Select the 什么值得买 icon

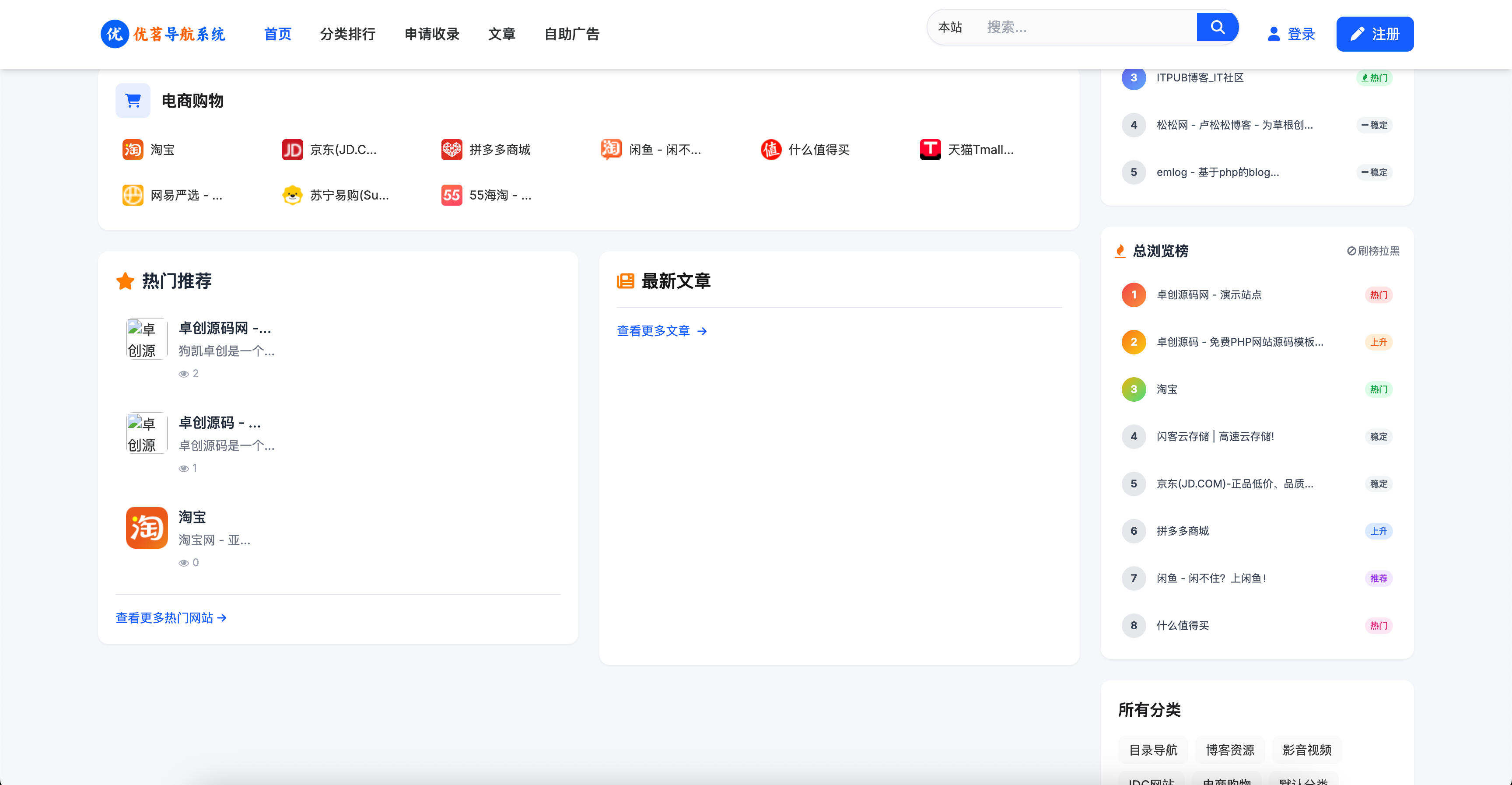[x=770, y=150]
